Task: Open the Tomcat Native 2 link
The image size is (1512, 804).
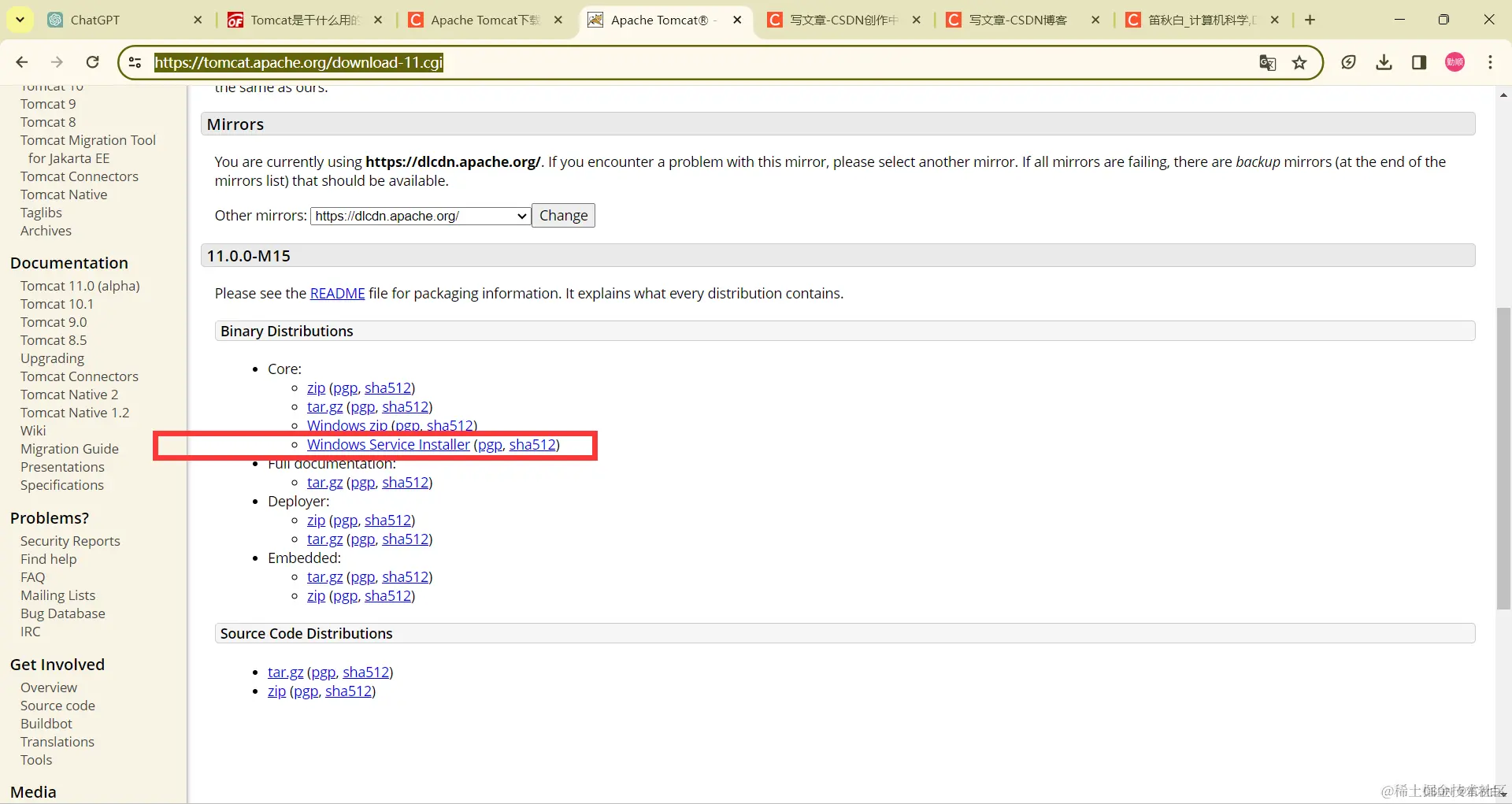Action: click(x=69, y=395)
